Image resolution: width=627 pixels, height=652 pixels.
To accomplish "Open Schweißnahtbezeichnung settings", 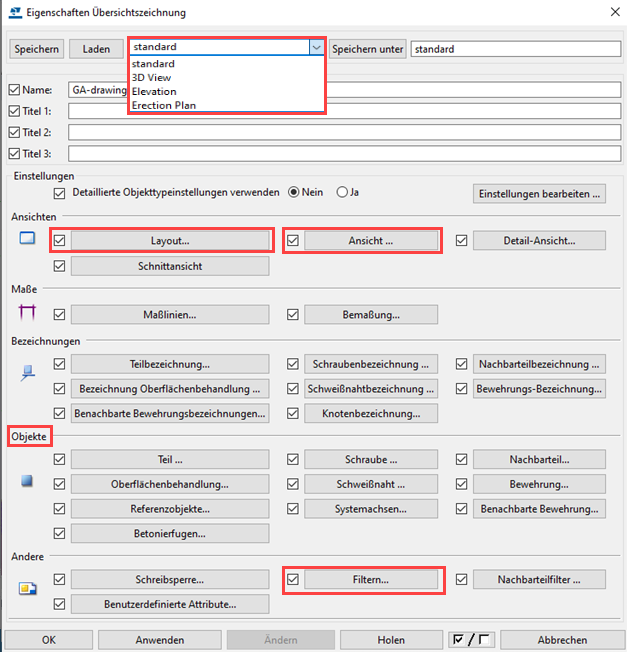I will tap(371, 389).
